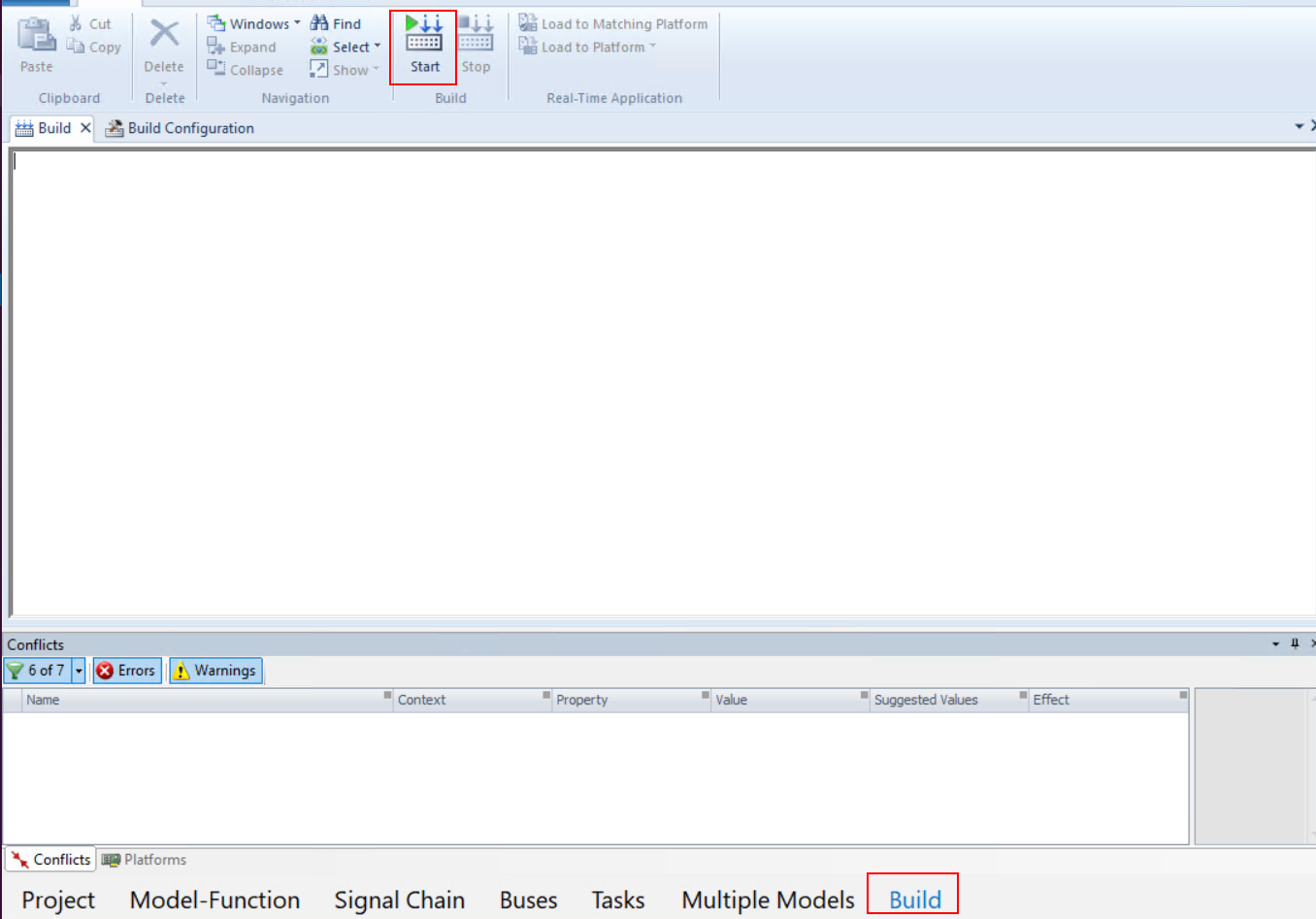
Task: Open the Find binoculars tool
Action: (336, 23)
